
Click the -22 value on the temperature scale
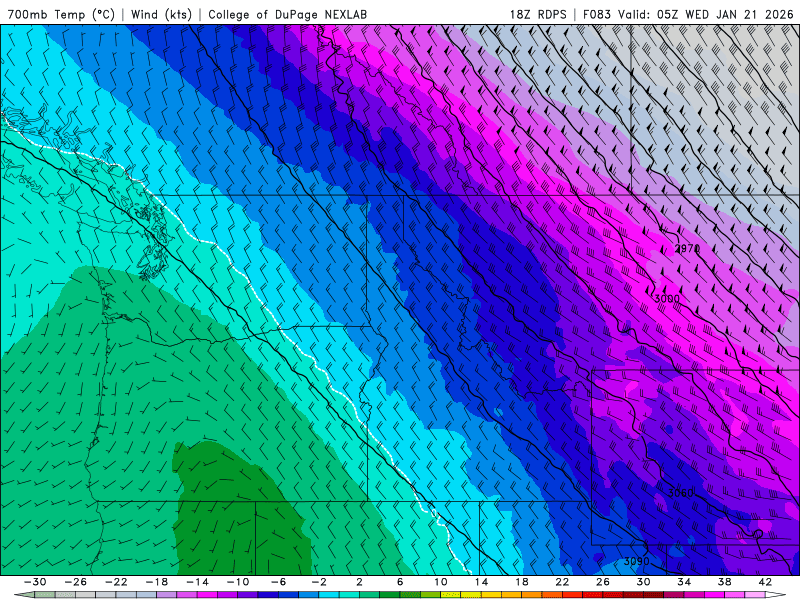[x=116, y=582]
